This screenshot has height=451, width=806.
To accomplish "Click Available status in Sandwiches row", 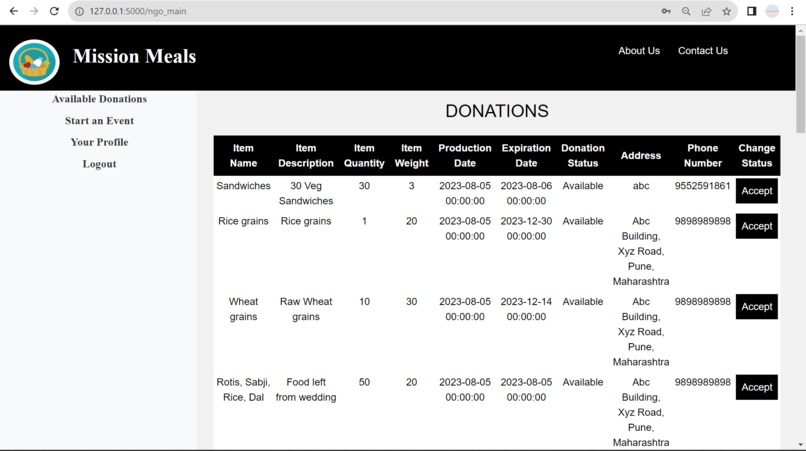I will (583, 186).
